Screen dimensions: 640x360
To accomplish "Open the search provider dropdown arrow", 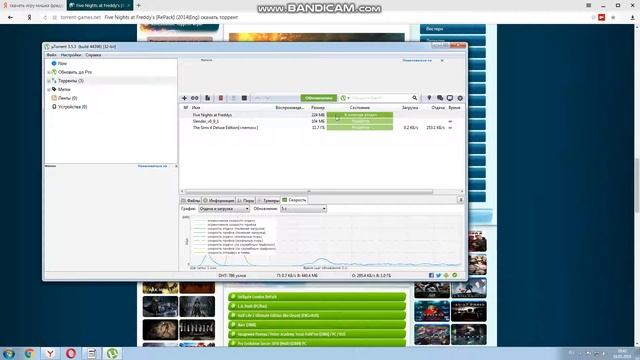I will tap(348, 98).
